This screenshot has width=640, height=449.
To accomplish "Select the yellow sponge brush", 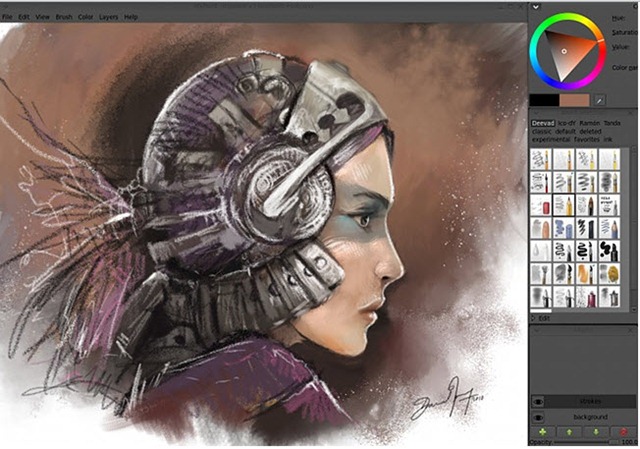I will (609, 273).
